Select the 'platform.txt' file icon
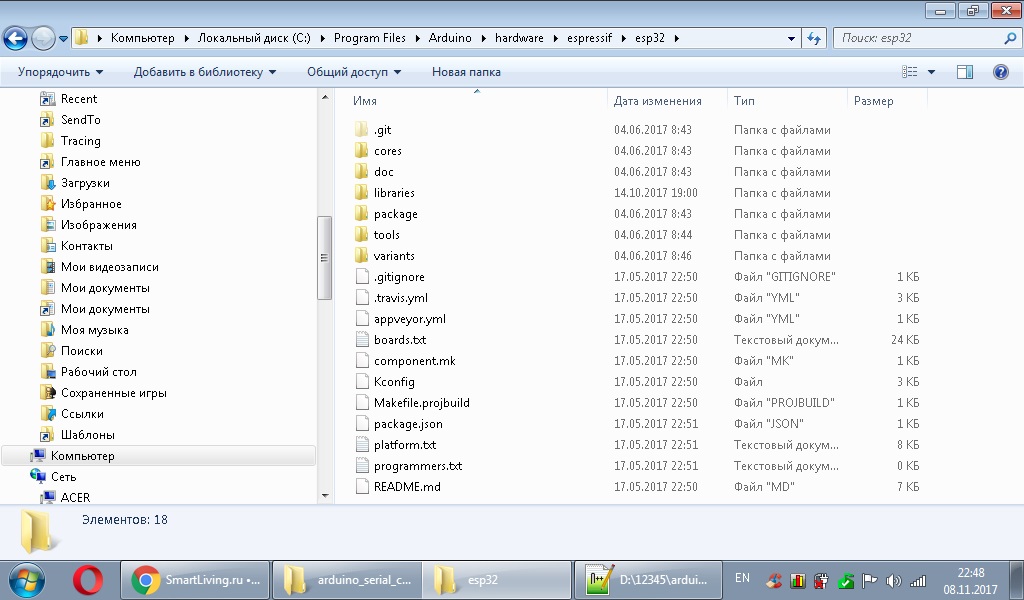The height and width of the screenshot is (600, 1024). (362, 445)
